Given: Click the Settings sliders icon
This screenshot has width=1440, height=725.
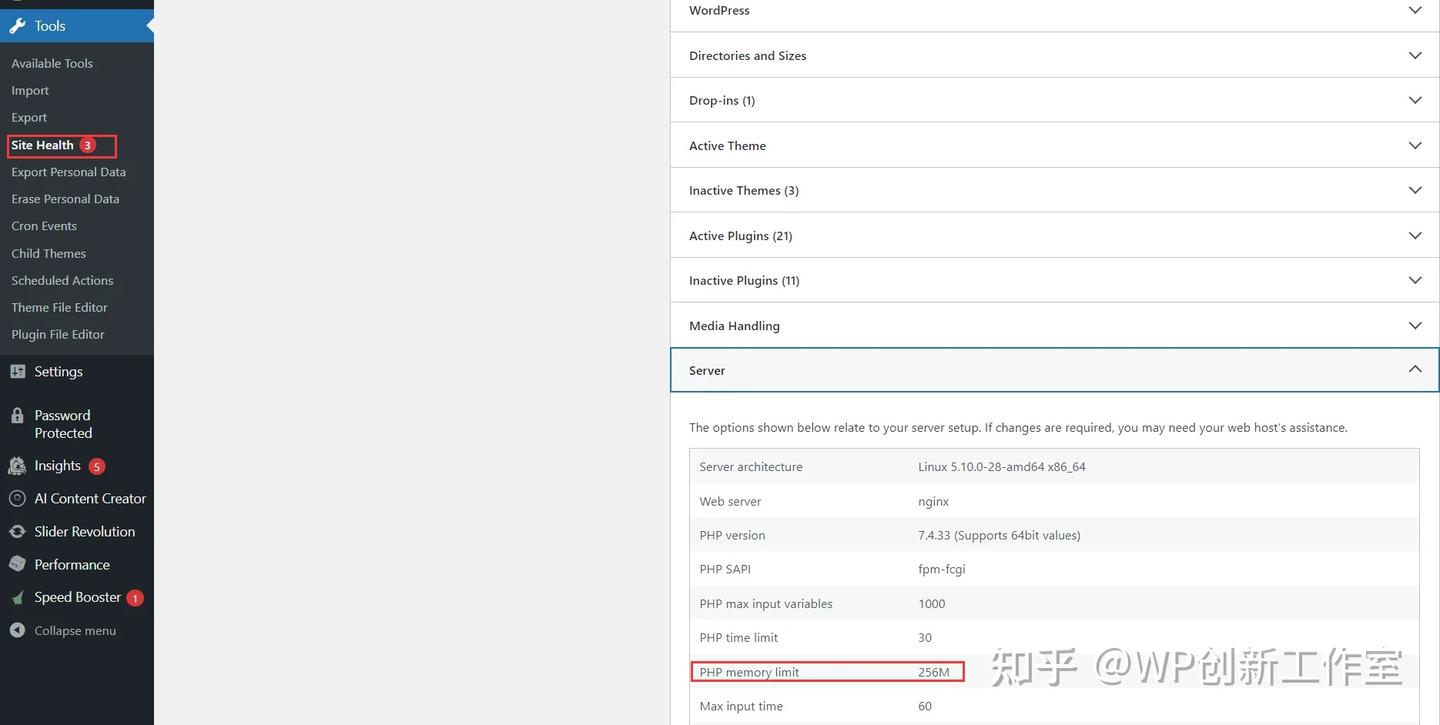Looking at the screenshot, I should coord(17,371).
